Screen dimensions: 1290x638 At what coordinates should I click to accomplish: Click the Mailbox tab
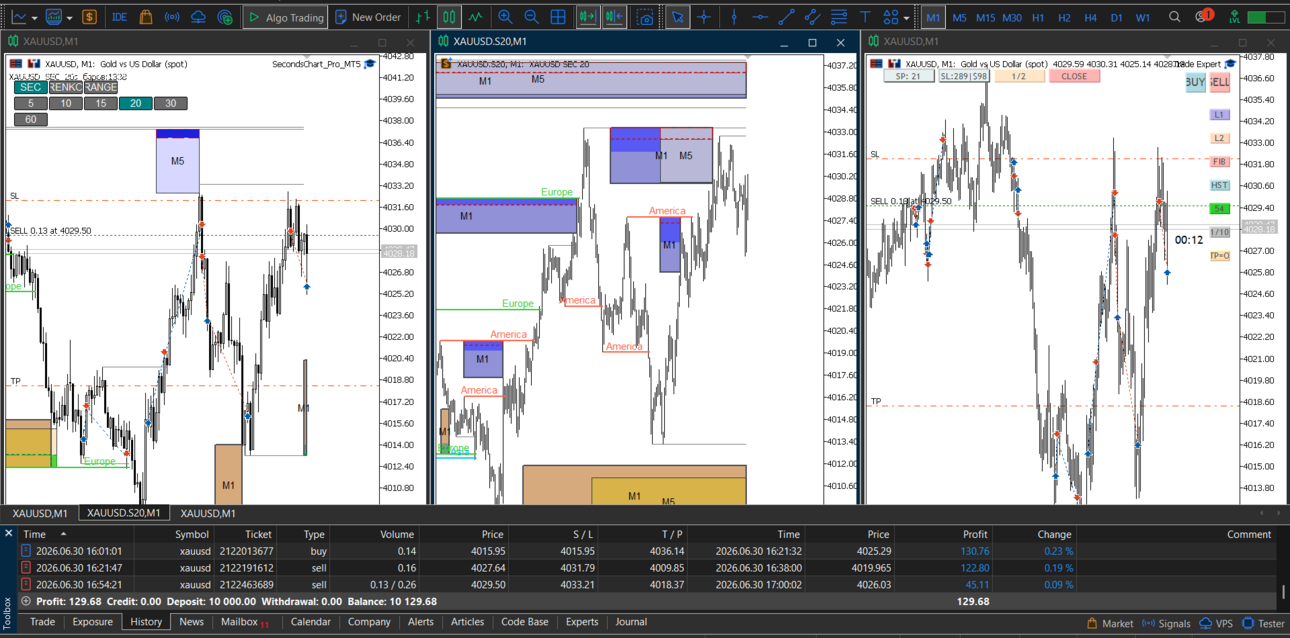245,622
